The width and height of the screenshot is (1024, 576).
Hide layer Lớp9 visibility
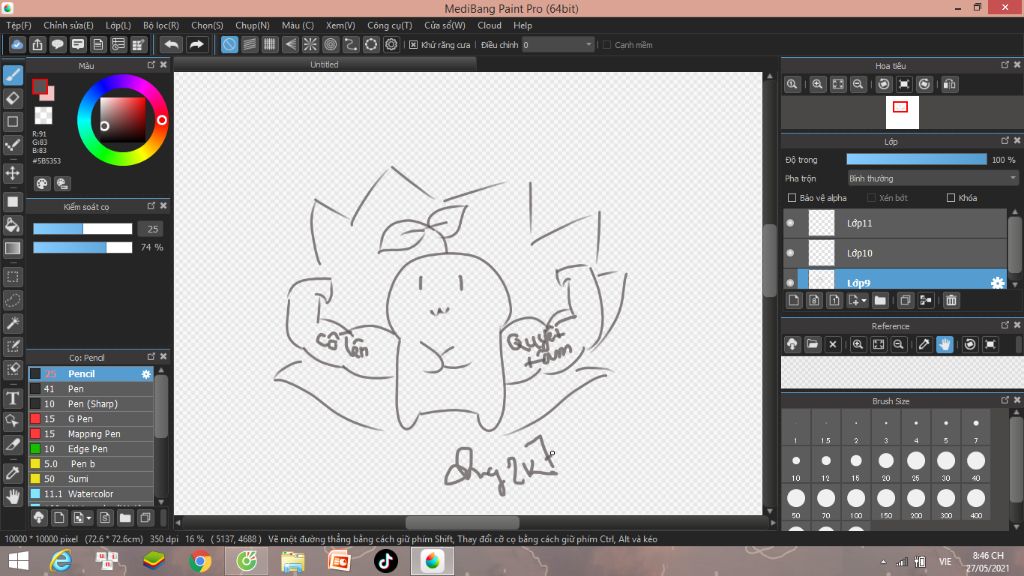pyautogui.click(x=790, y=283)
